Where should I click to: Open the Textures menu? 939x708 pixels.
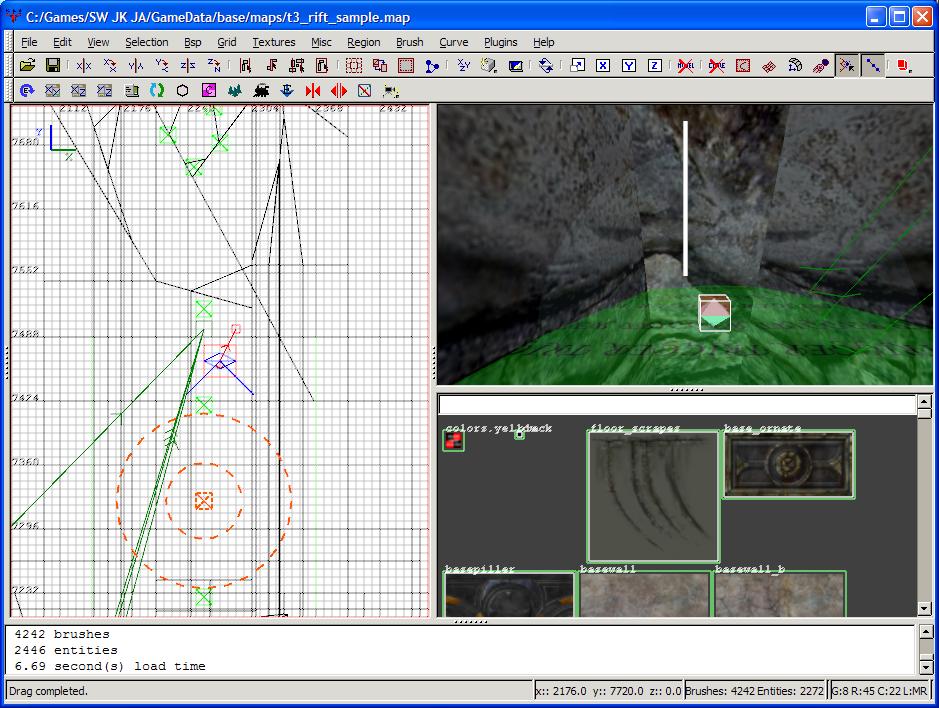(274, 42)
